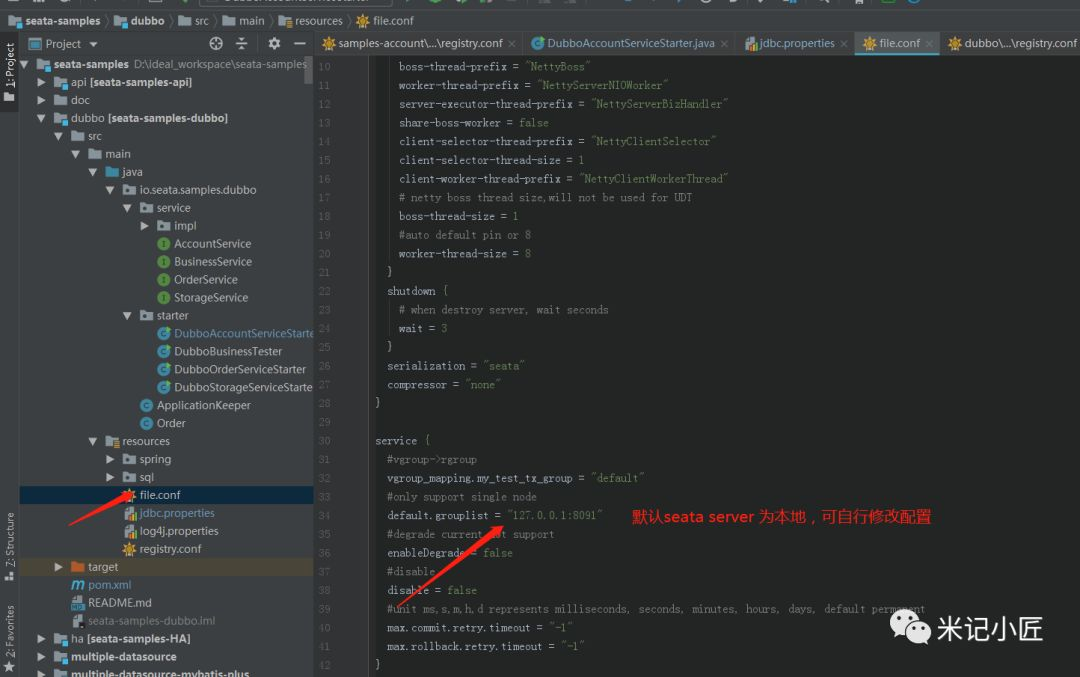Click the pom.xml Maven icon

pyautogui.click(x=78, y=585)
